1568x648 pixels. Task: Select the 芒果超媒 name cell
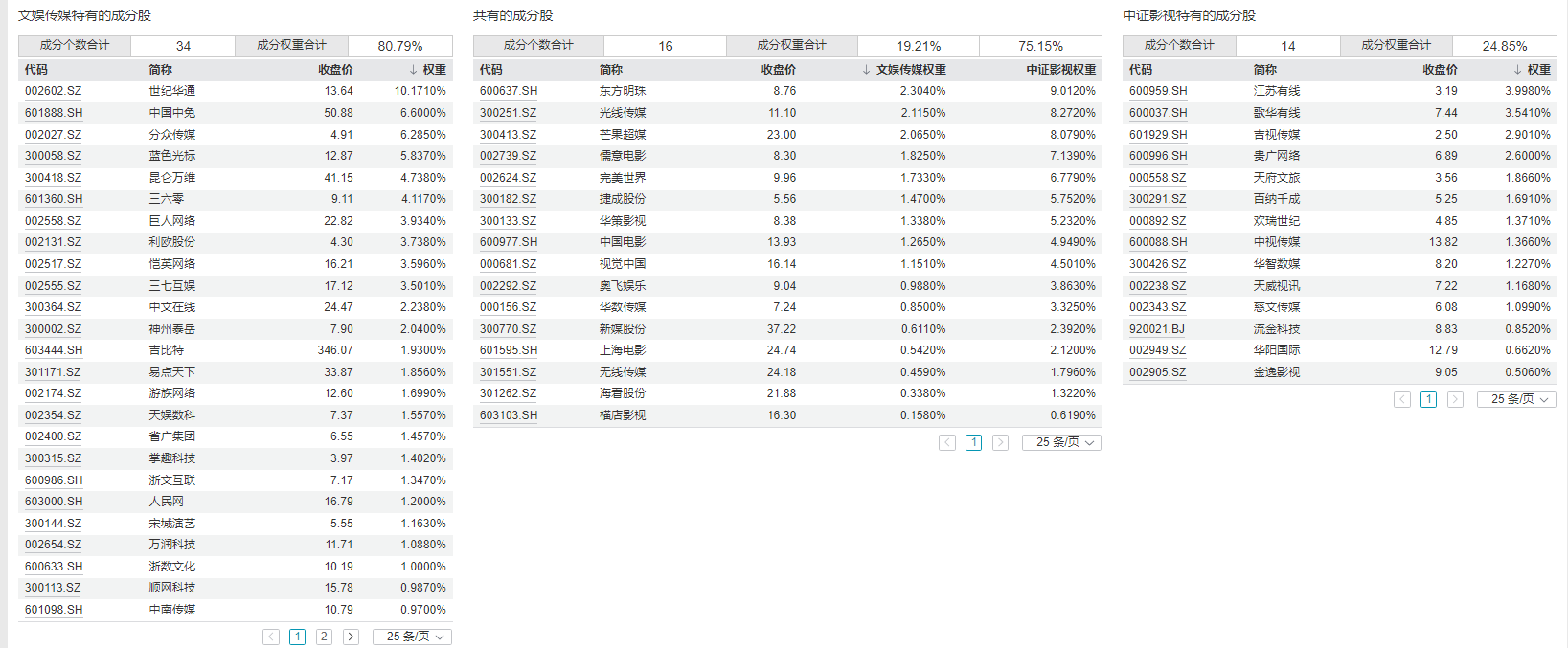click(x=623, y=135)
